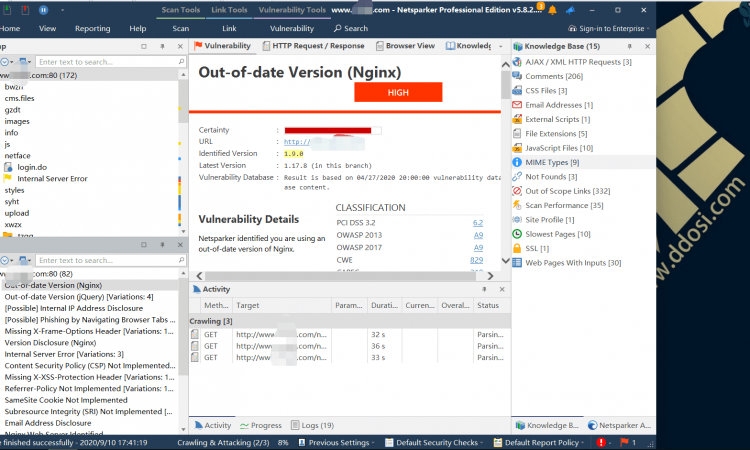Select Version Disclosure (Nginx) issue
The height and width of the screenshot is (450, 750).
[50, 343]
